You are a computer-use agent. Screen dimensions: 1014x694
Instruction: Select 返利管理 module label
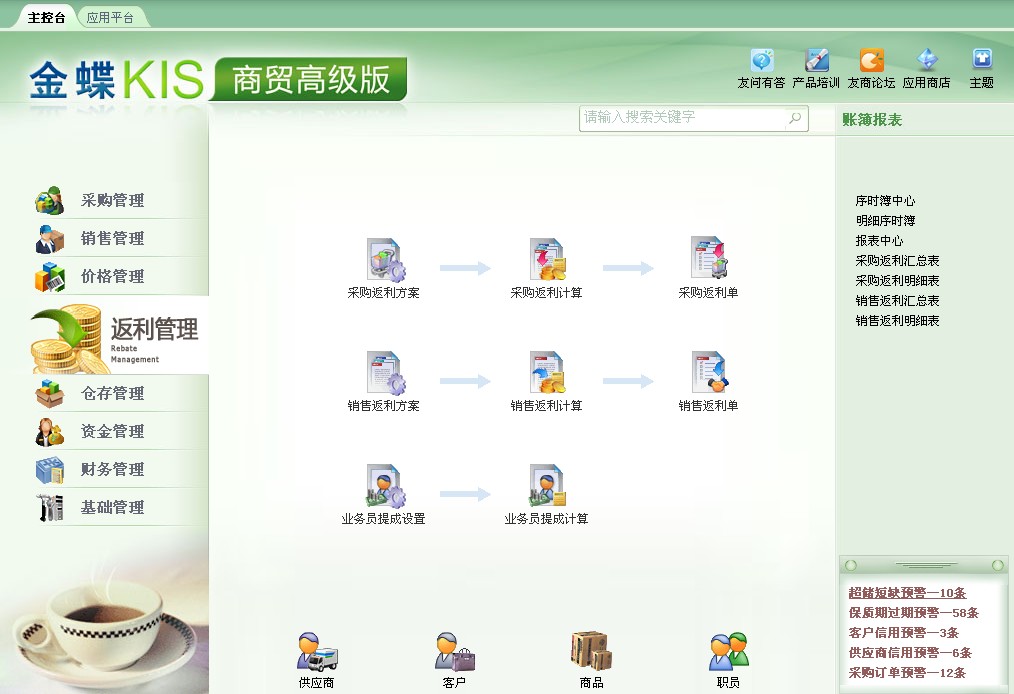point(155,329)
